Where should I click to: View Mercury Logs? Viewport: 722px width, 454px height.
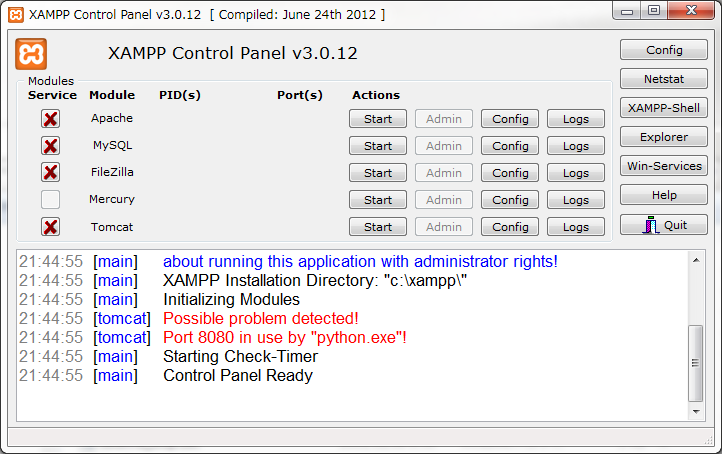[576, 200]
